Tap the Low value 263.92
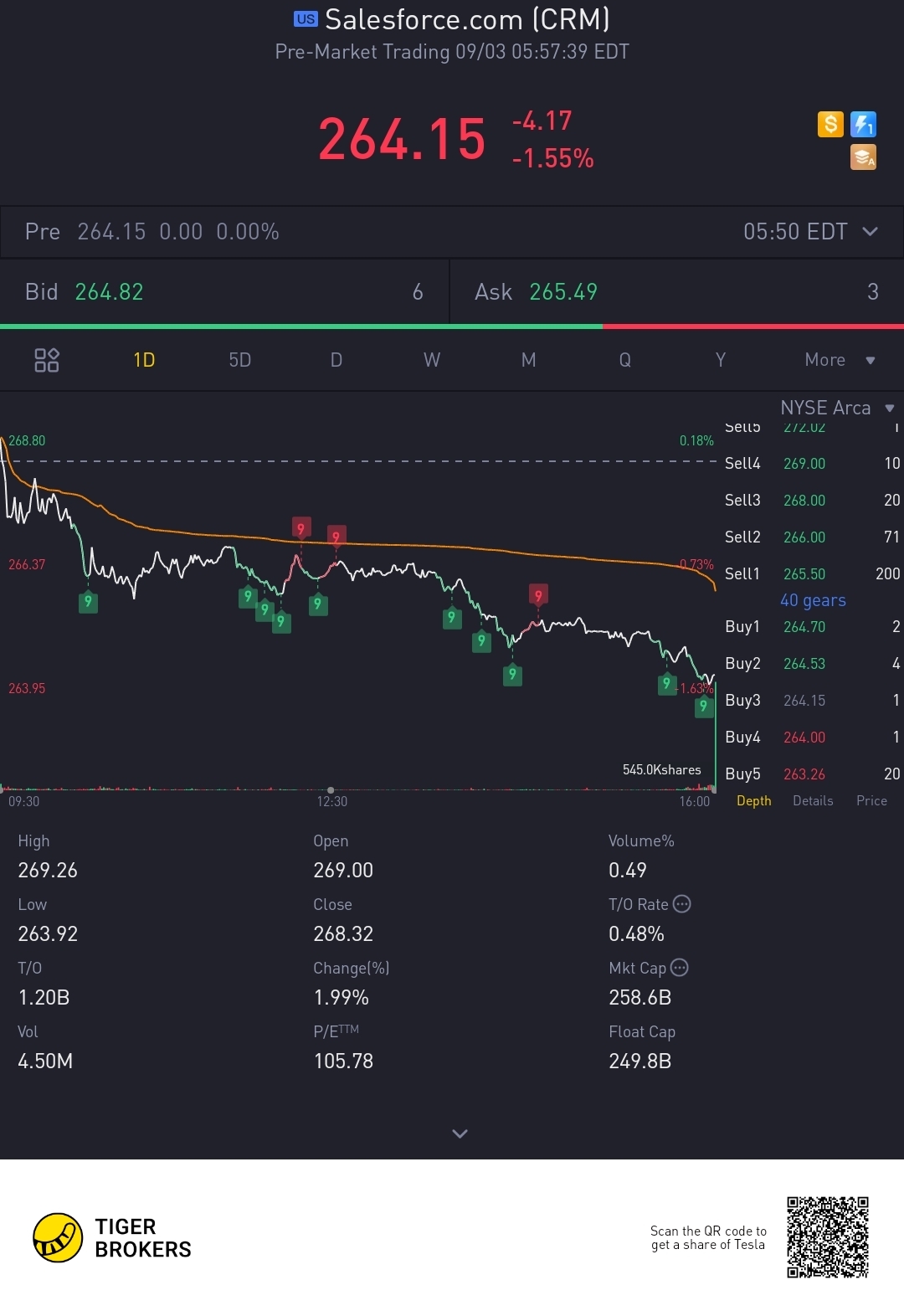Viewport: 904px width, 1316px height. [x=48, y=934]
